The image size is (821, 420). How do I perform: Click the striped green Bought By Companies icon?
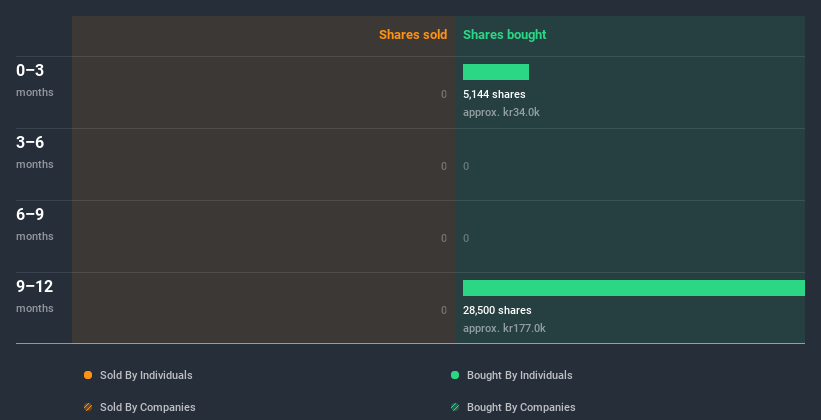tap(455, 407)
